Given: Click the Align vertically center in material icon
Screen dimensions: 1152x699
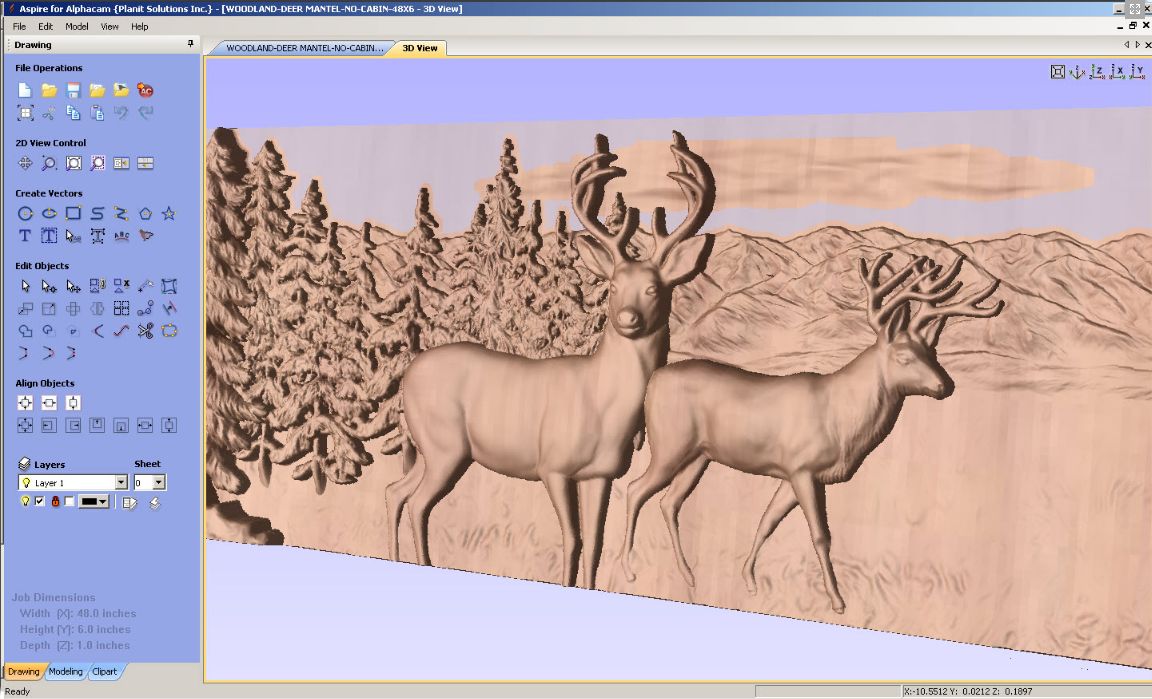Looking at the screenshot, I should (73, 403).
